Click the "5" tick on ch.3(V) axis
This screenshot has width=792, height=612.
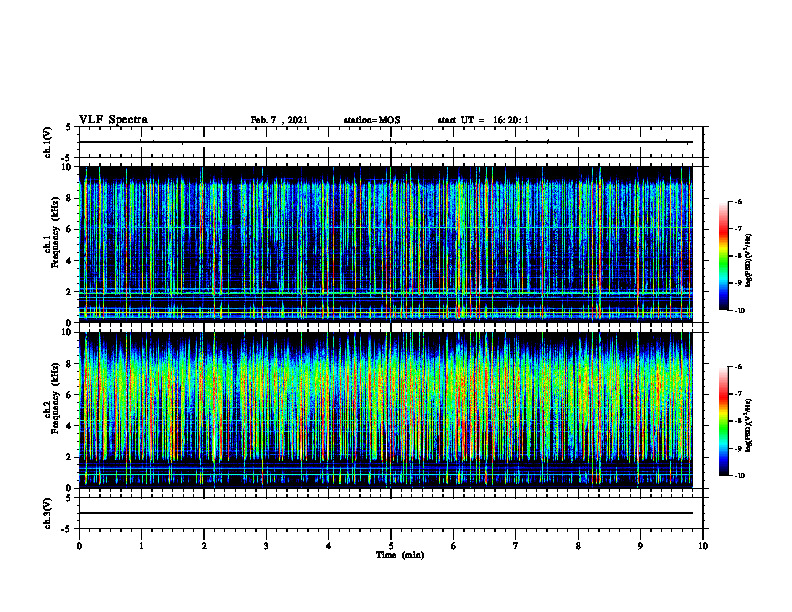tap(70, 498)
